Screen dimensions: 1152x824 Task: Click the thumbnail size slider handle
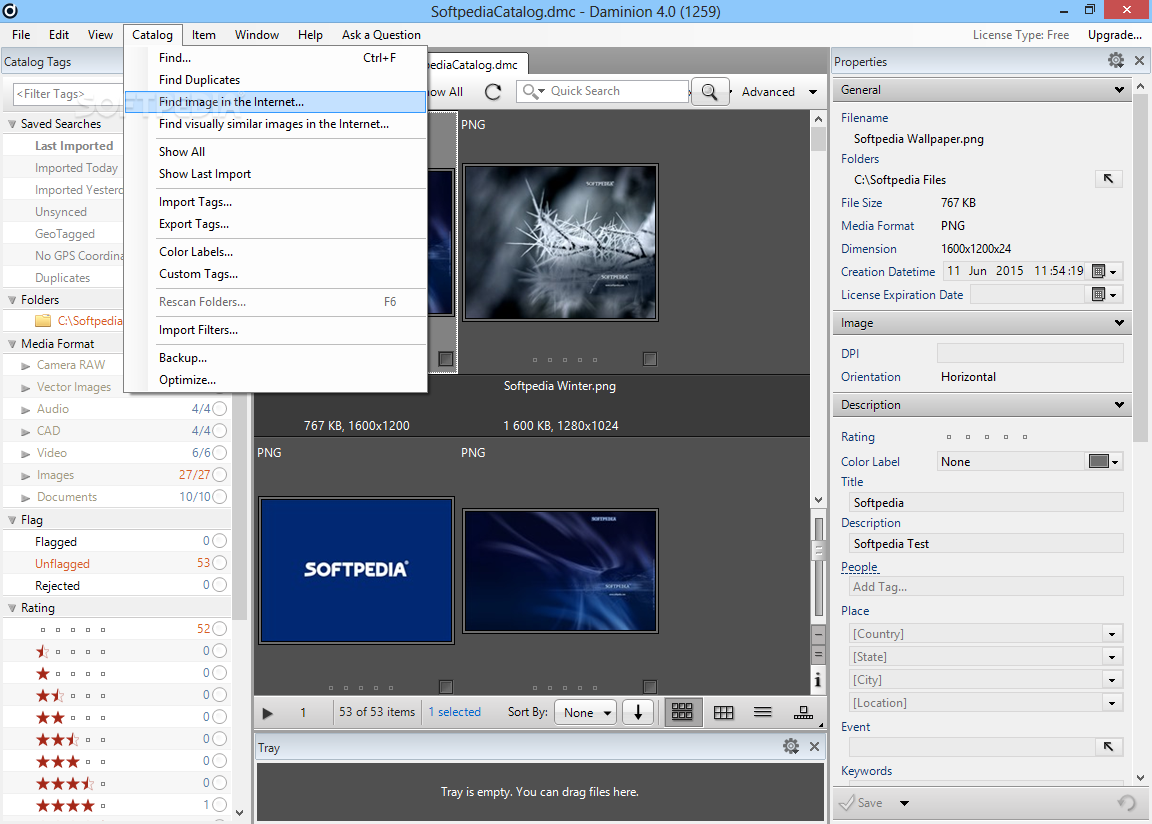[818, 549]
